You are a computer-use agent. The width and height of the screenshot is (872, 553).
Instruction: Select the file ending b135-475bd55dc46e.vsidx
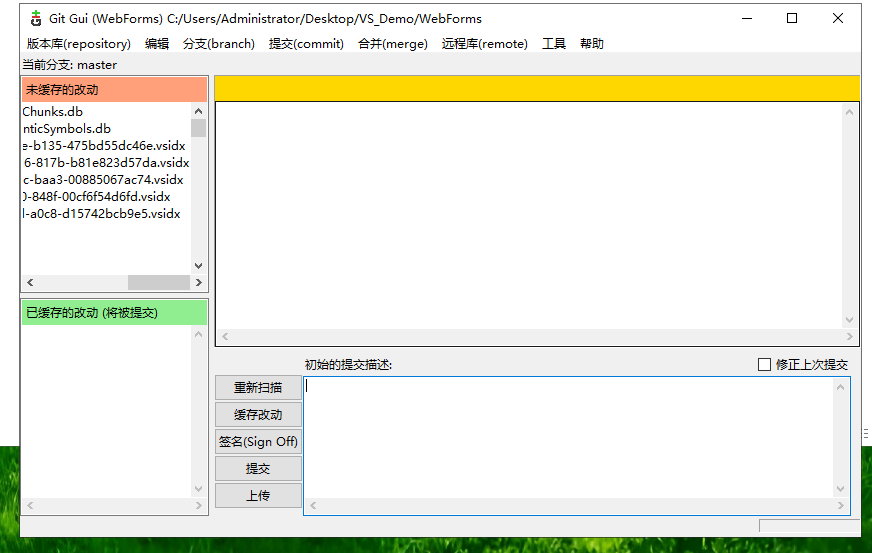pos(104,146)
